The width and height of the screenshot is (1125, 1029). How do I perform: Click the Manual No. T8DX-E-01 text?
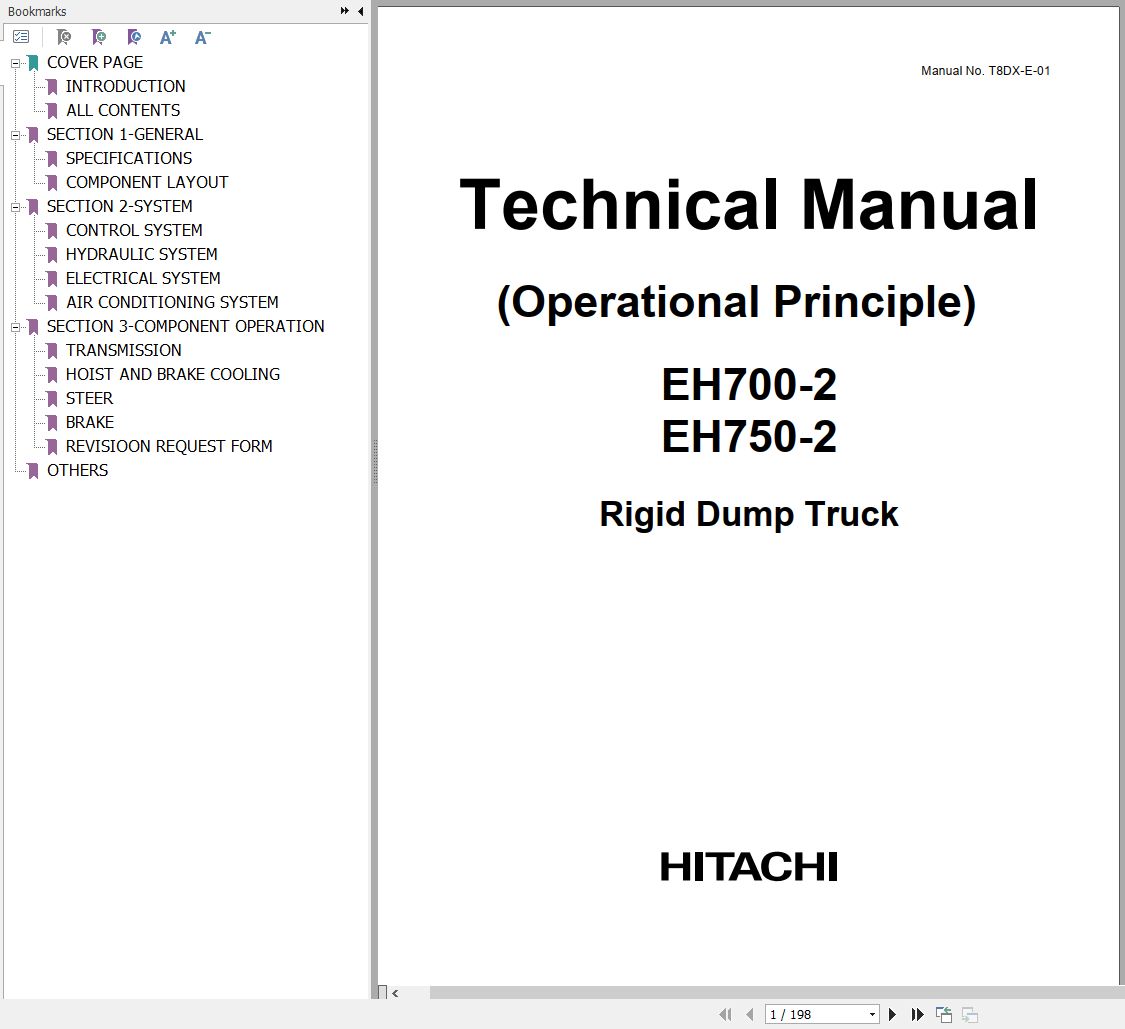click(x=985, y=70)
